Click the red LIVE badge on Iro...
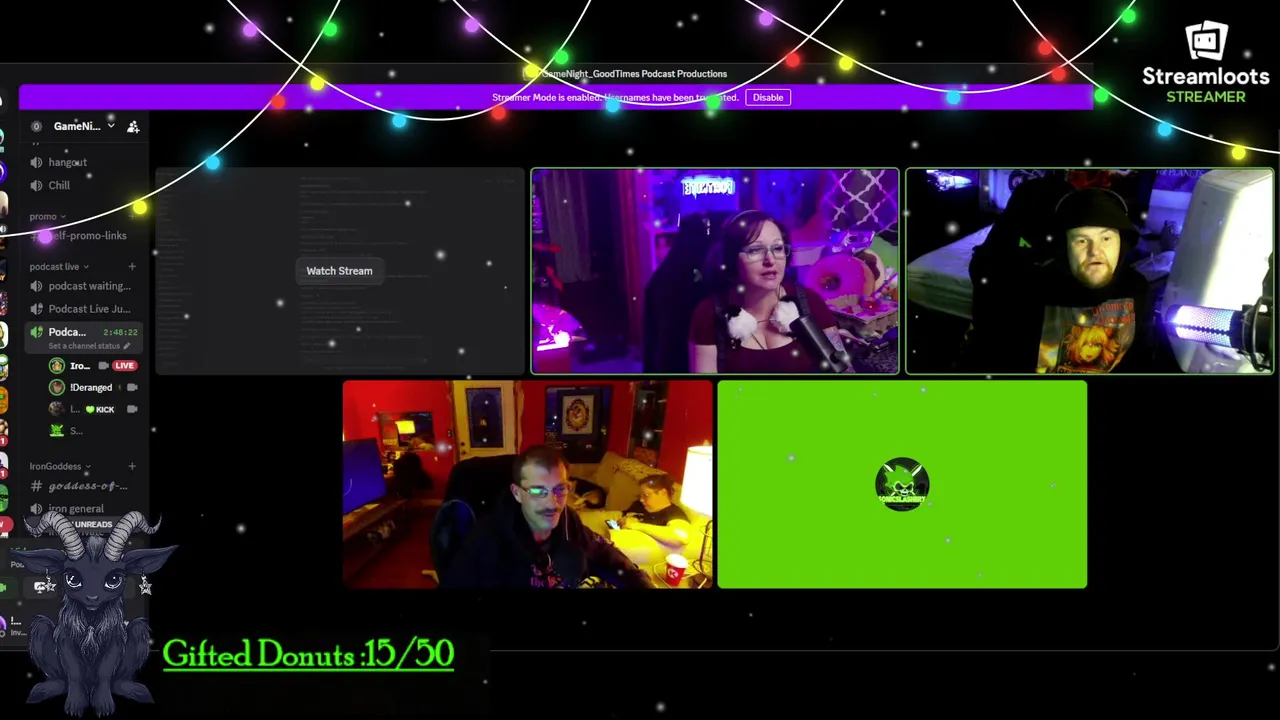 tap(124, 366)
